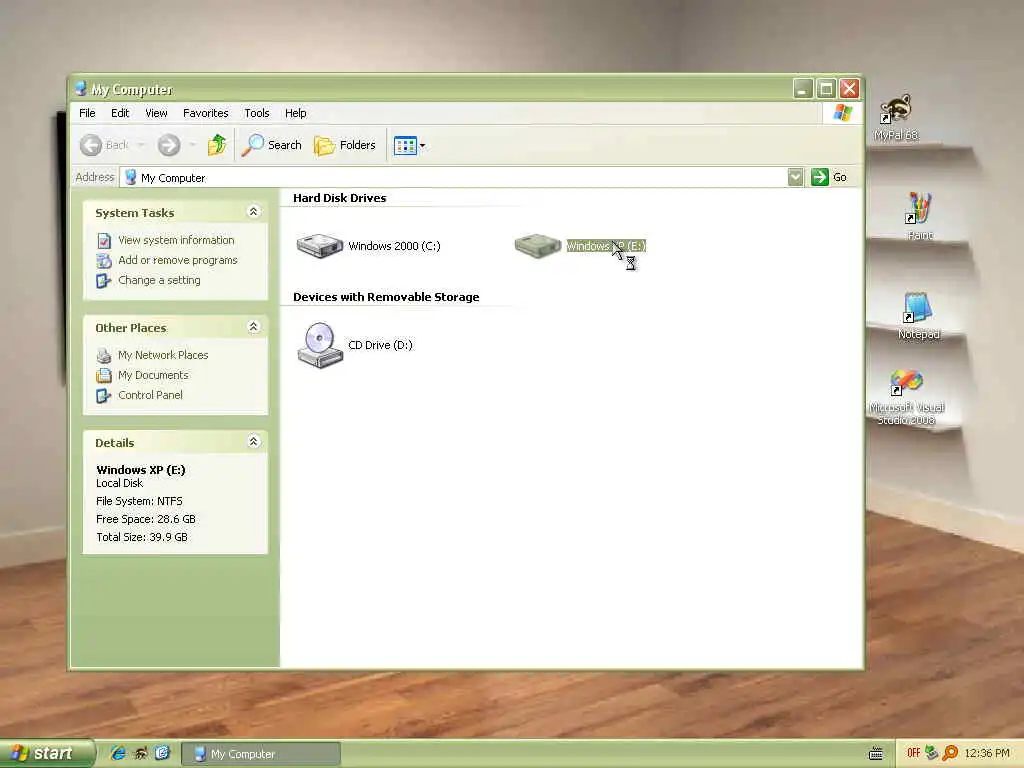Open the Help menu
Image resolution: width=1024 pixels, height=768 pixels.
(x=295, y=113)
